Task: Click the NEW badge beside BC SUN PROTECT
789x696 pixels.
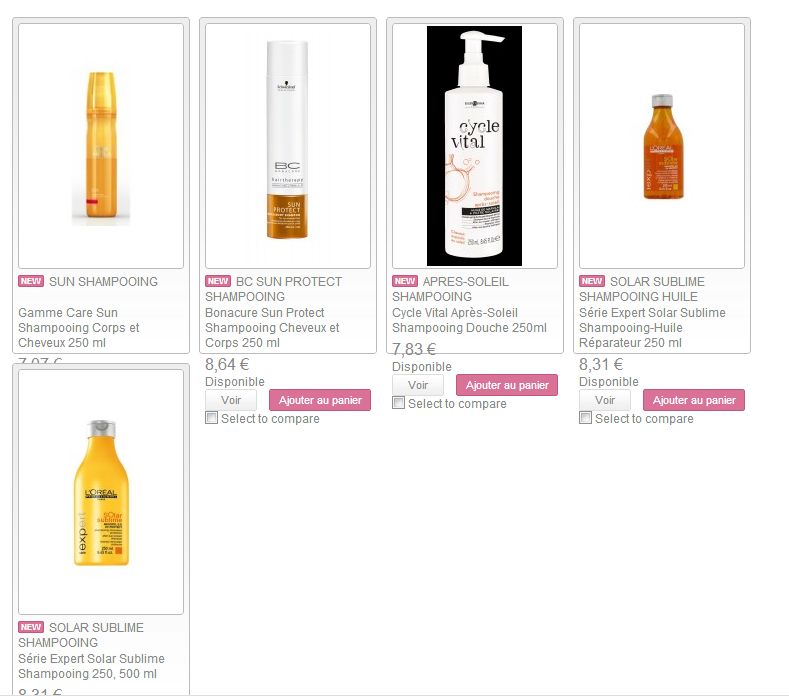Action: pyautogui.click(x=218, y=281)
